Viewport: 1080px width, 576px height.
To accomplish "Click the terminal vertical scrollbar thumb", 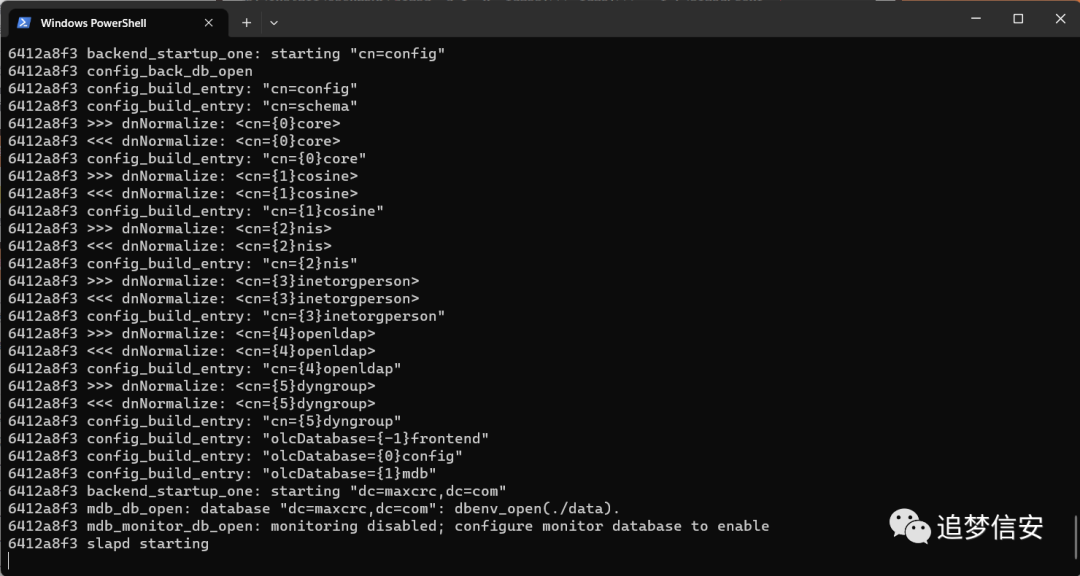I will (1075, 537).
